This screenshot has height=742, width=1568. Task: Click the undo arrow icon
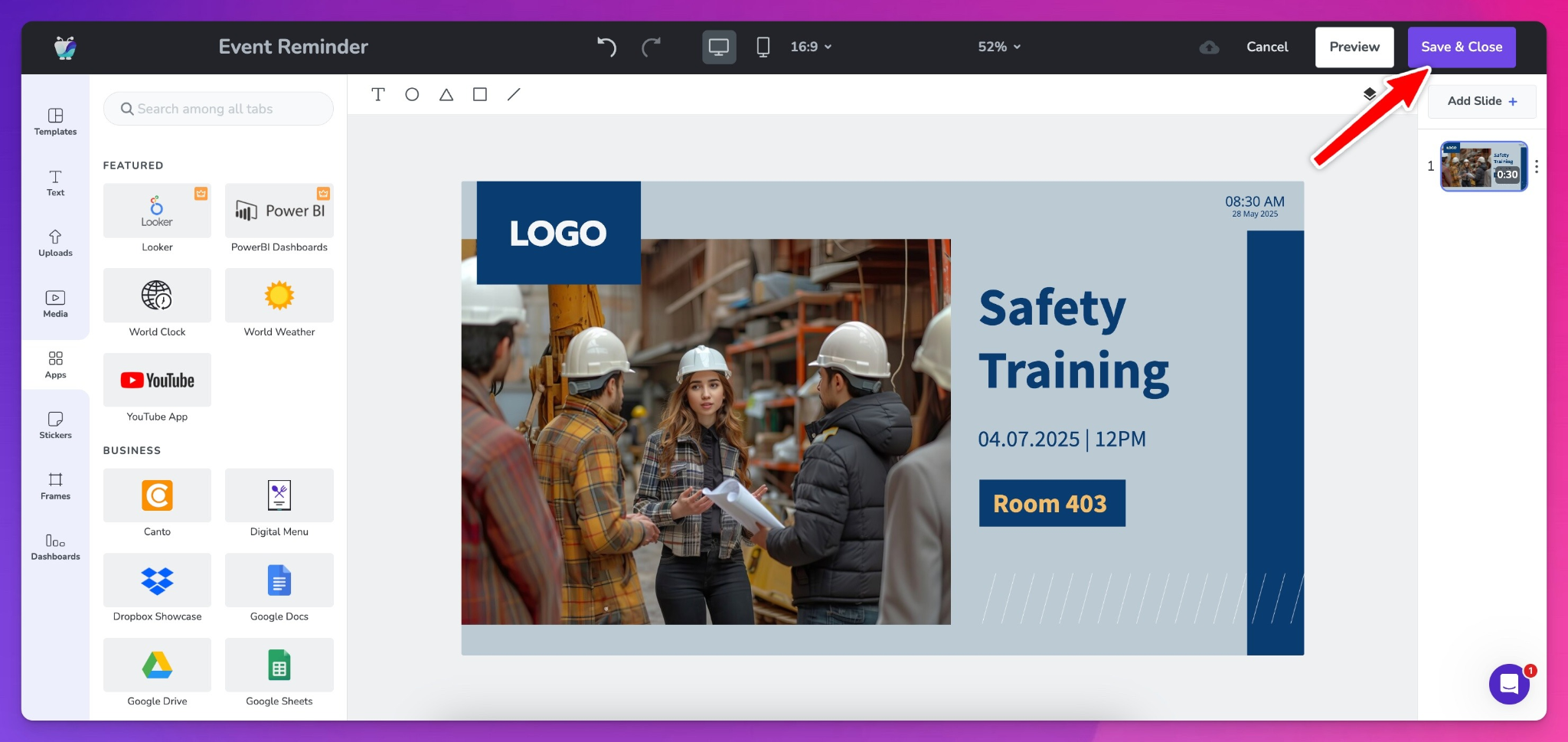[x=606, y=47]
